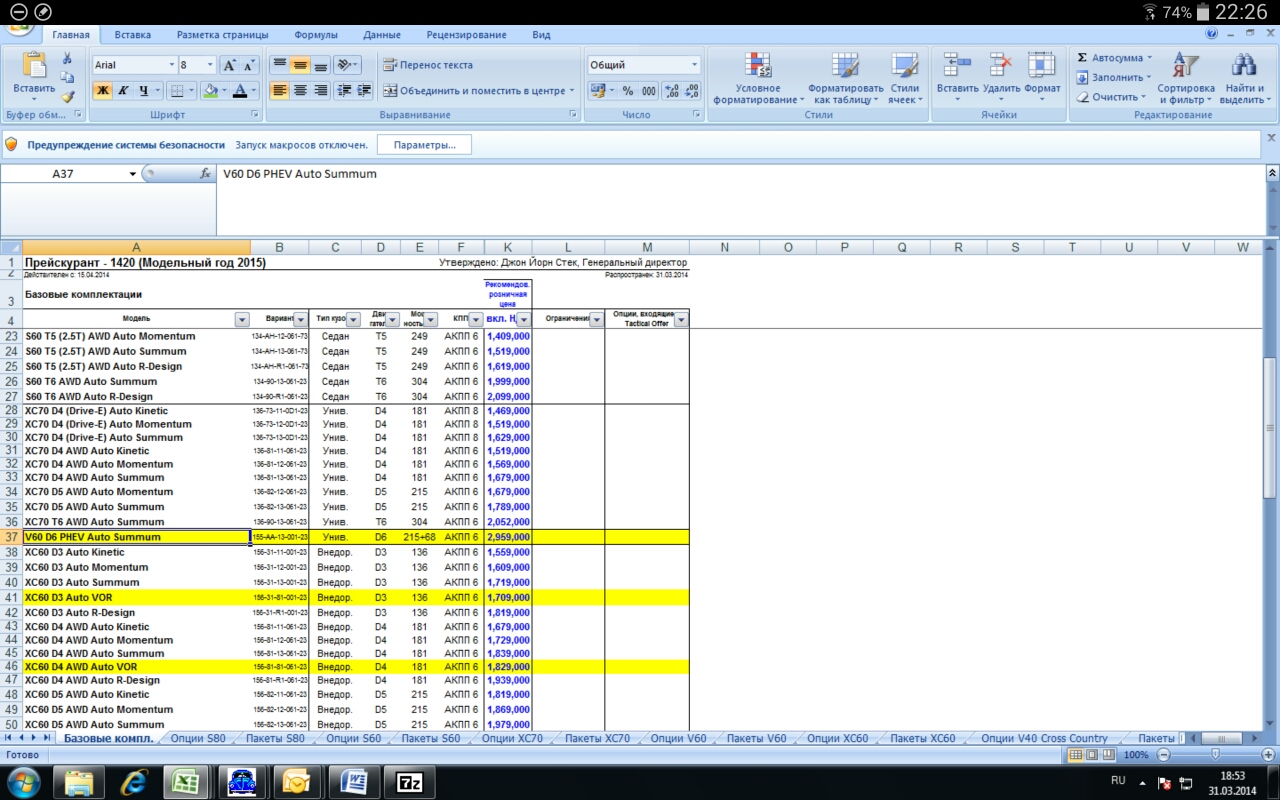
Task: Click the Name Box showing A37
Action: 63,174
